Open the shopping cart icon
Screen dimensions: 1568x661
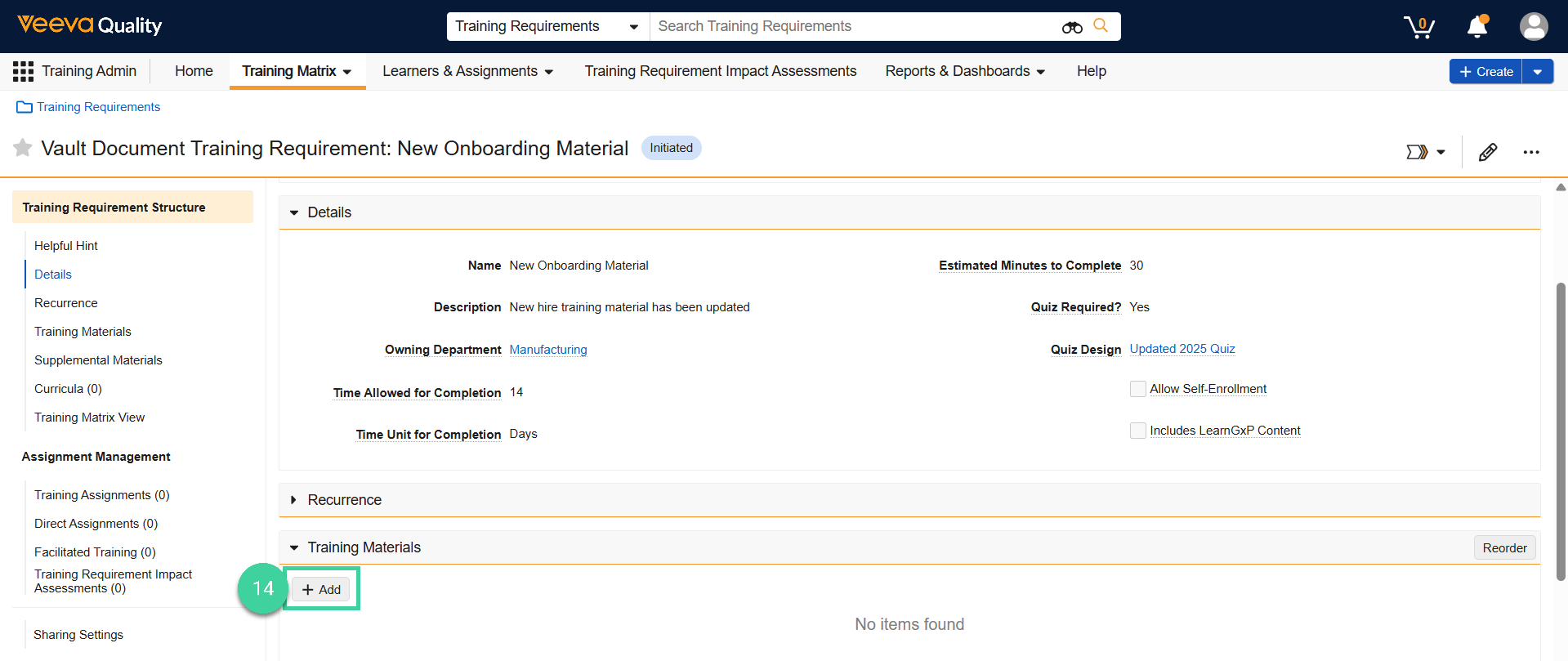click(x=1419, y=27)
